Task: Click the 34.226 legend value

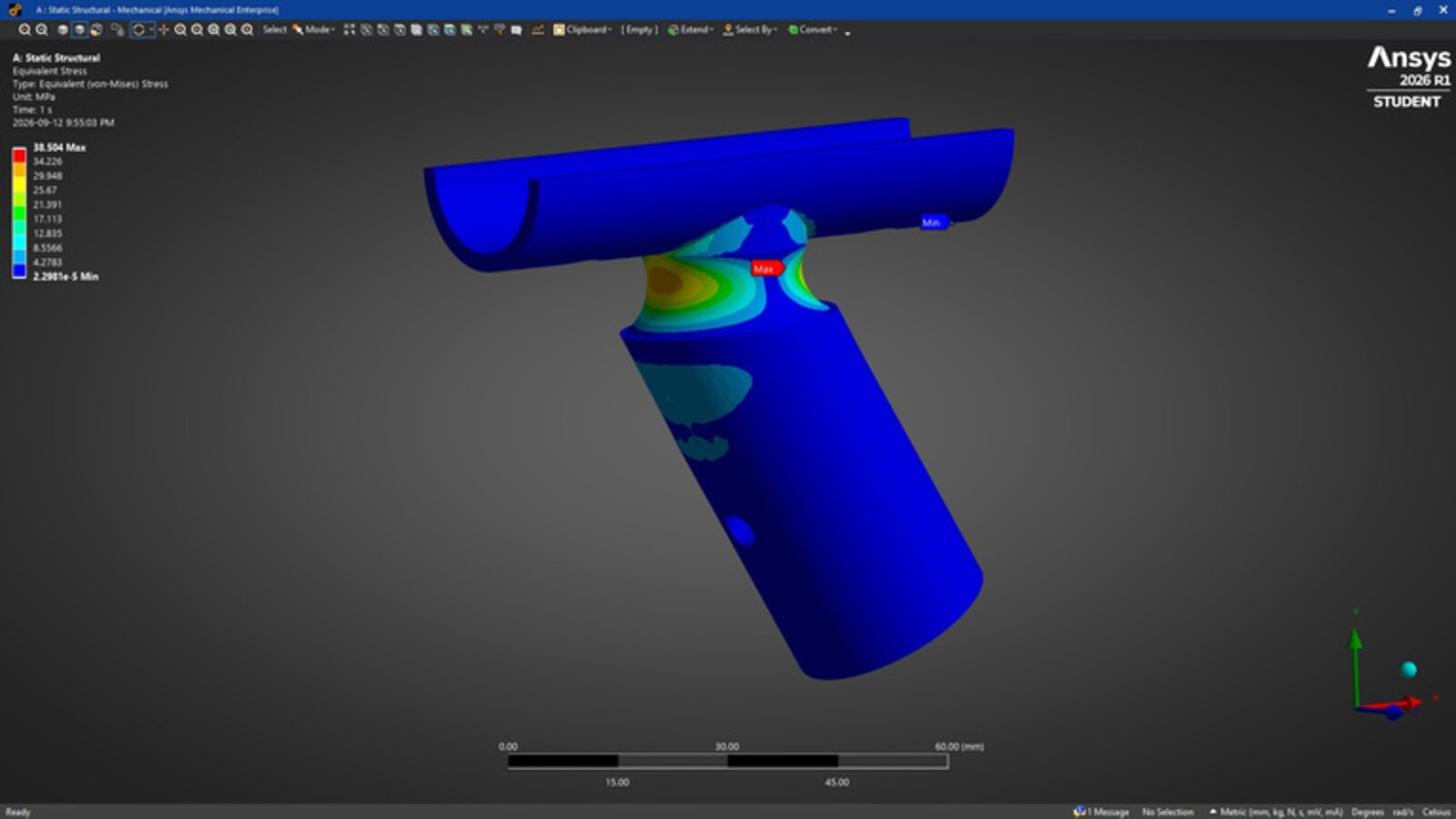Action: tap(47, 161)
